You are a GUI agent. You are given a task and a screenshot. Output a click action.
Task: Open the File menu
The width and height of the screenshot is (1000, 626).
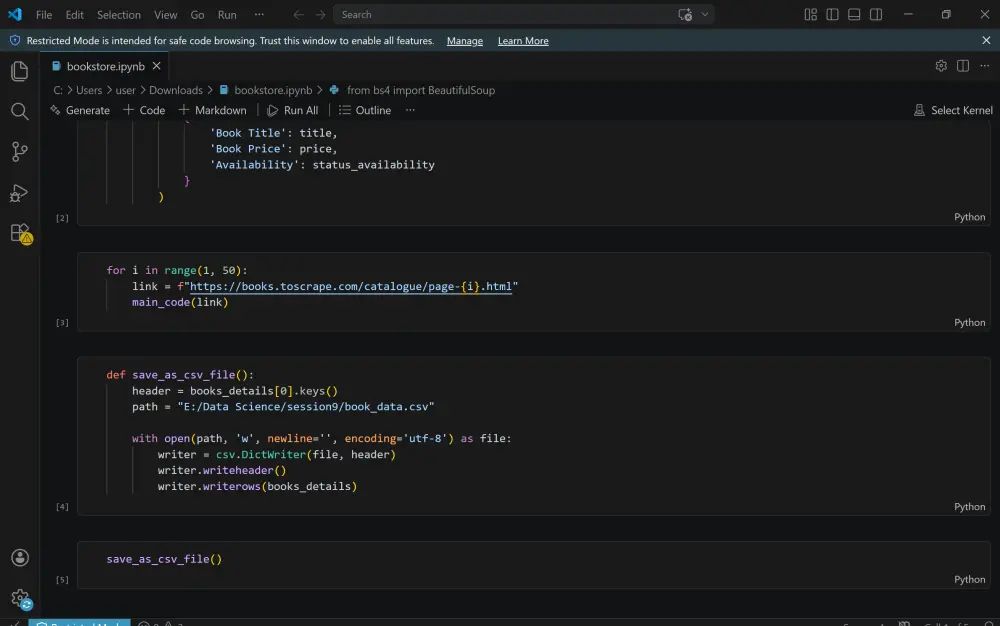click(44, 15)
